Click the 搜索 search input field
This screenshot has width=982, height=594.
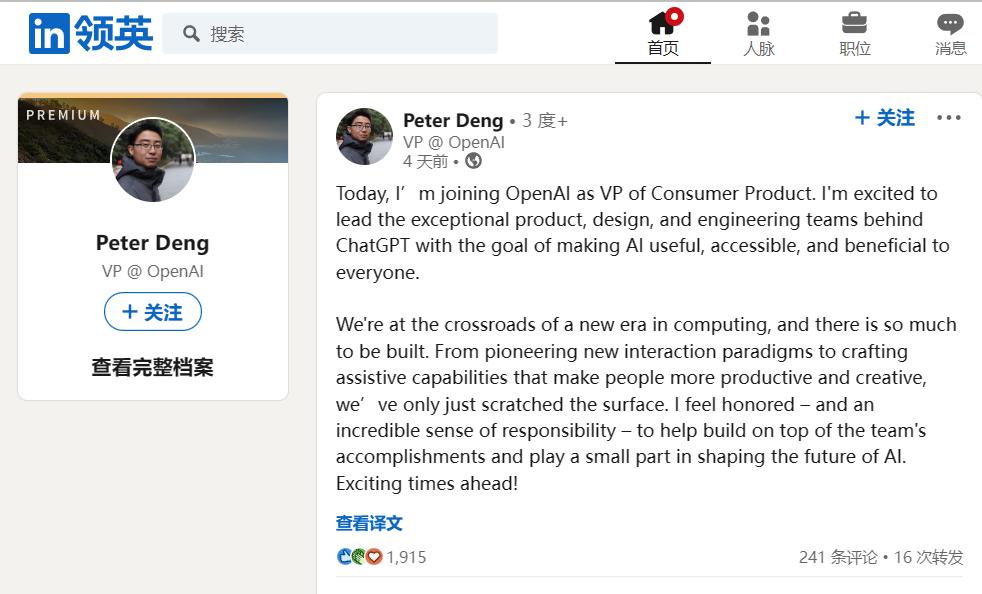[330, 33]
